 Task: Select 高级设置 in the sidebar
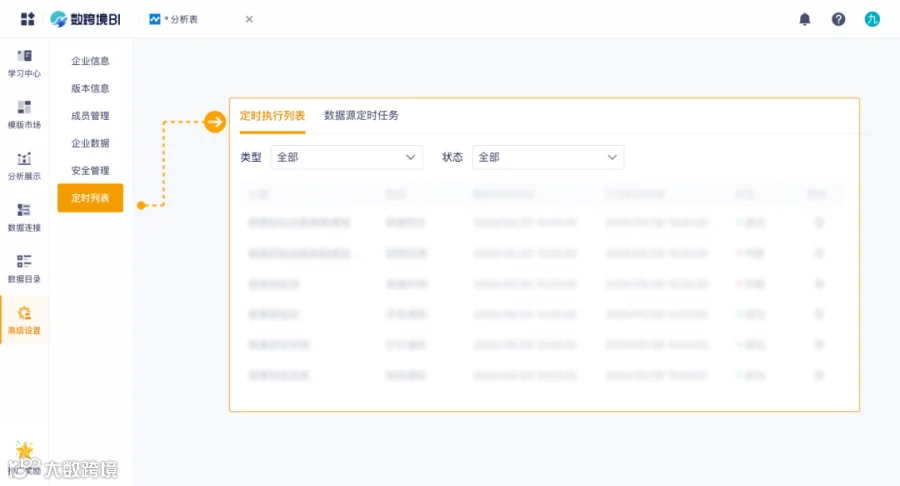[x=24, y=321]
